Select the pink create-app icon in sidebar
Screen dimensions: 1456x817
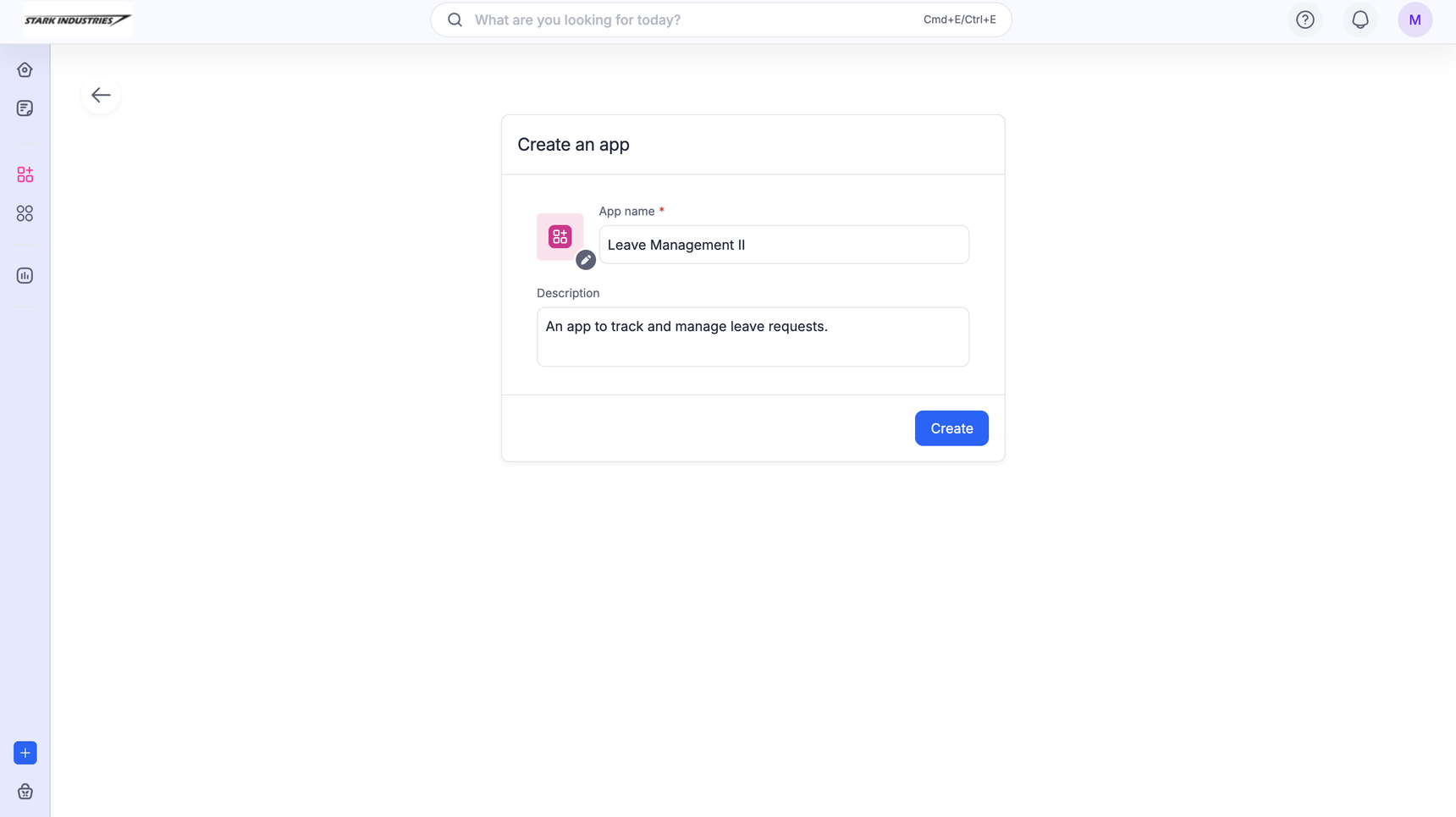25,174
